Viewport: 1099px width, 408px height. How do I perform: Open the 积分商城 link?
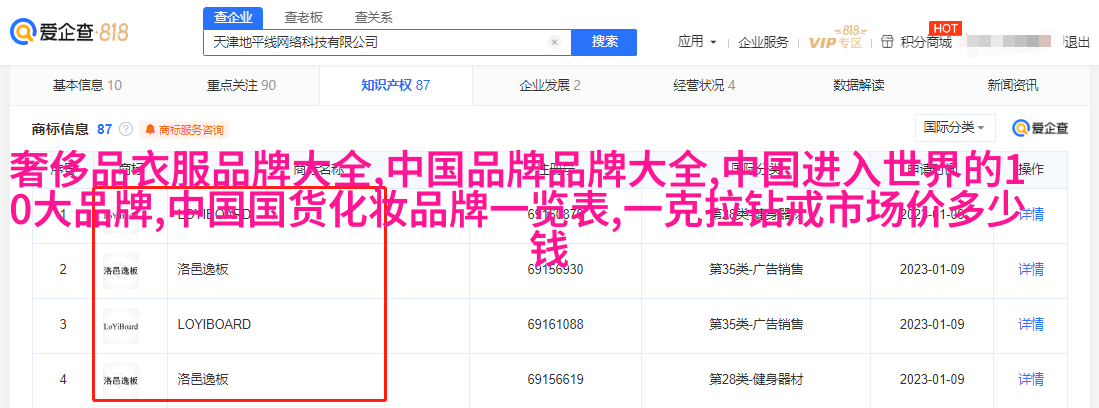[x=927, y=42]
